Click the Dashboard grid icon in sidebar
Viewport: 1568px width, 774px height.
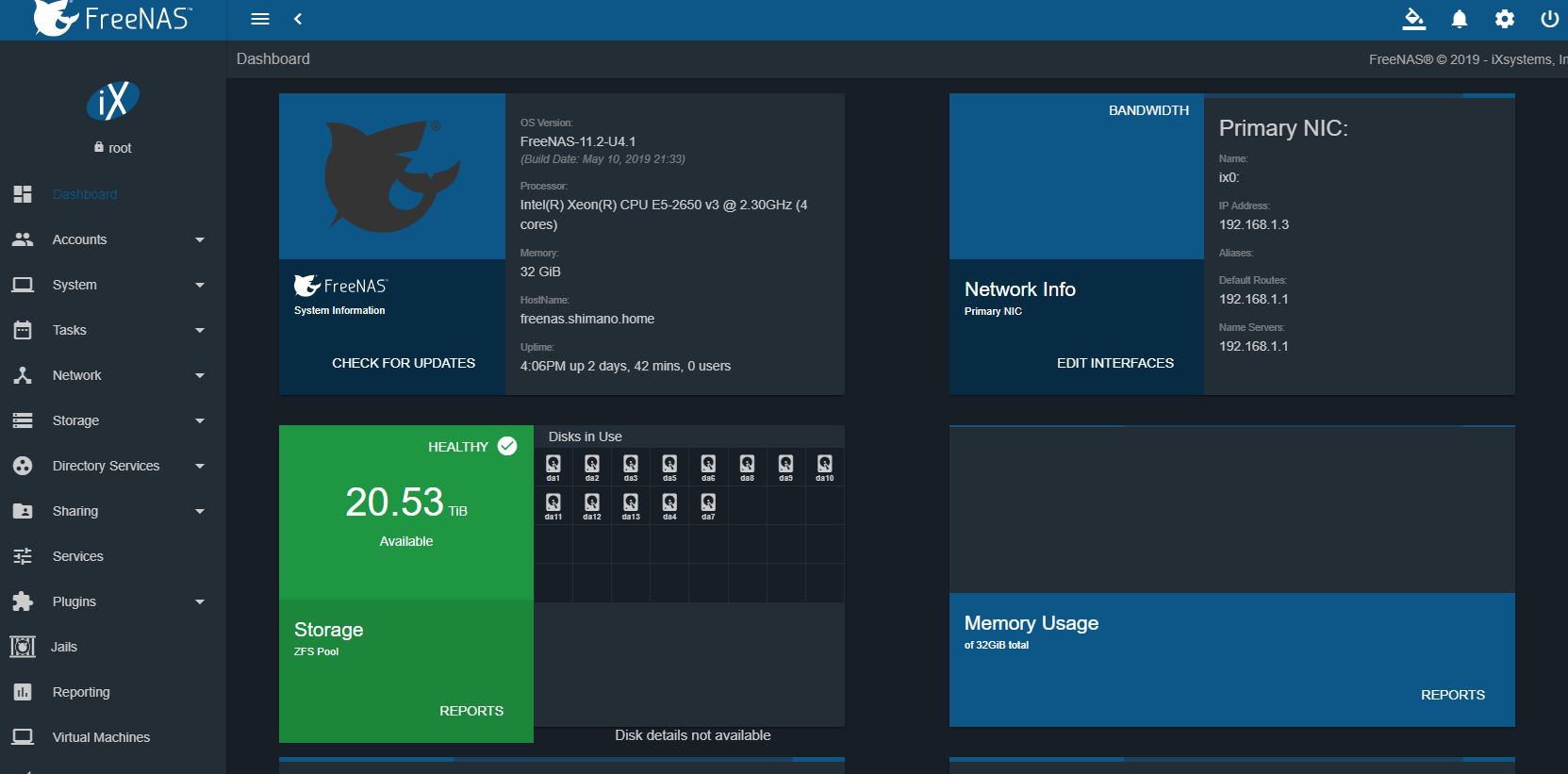pyautogui.click(x=23, y=194)
